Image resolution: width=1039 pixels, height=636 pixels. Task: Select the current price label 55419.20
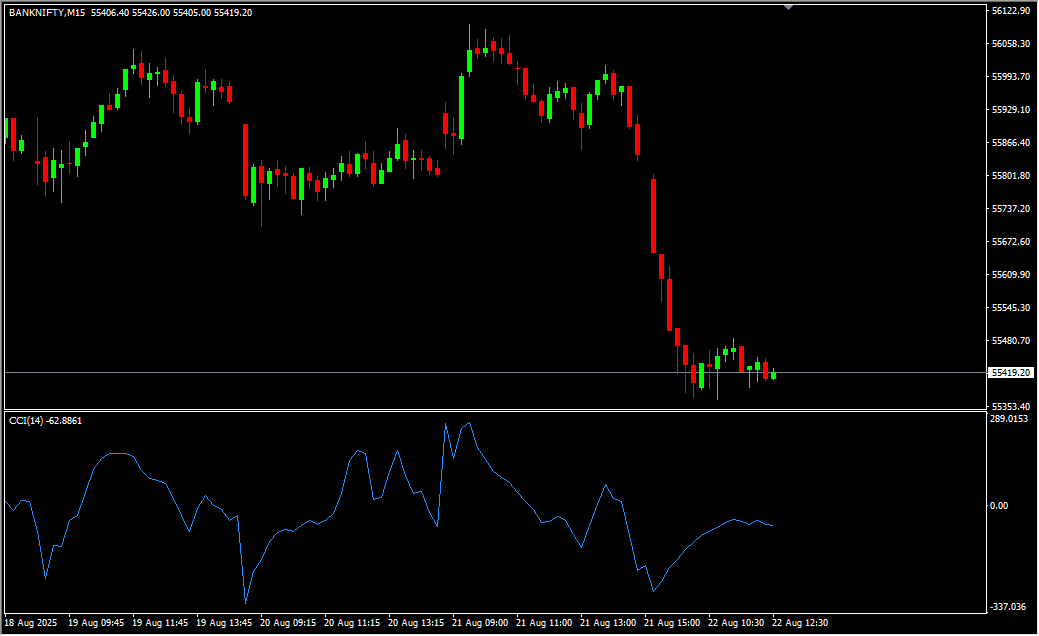pos(1010,373)
